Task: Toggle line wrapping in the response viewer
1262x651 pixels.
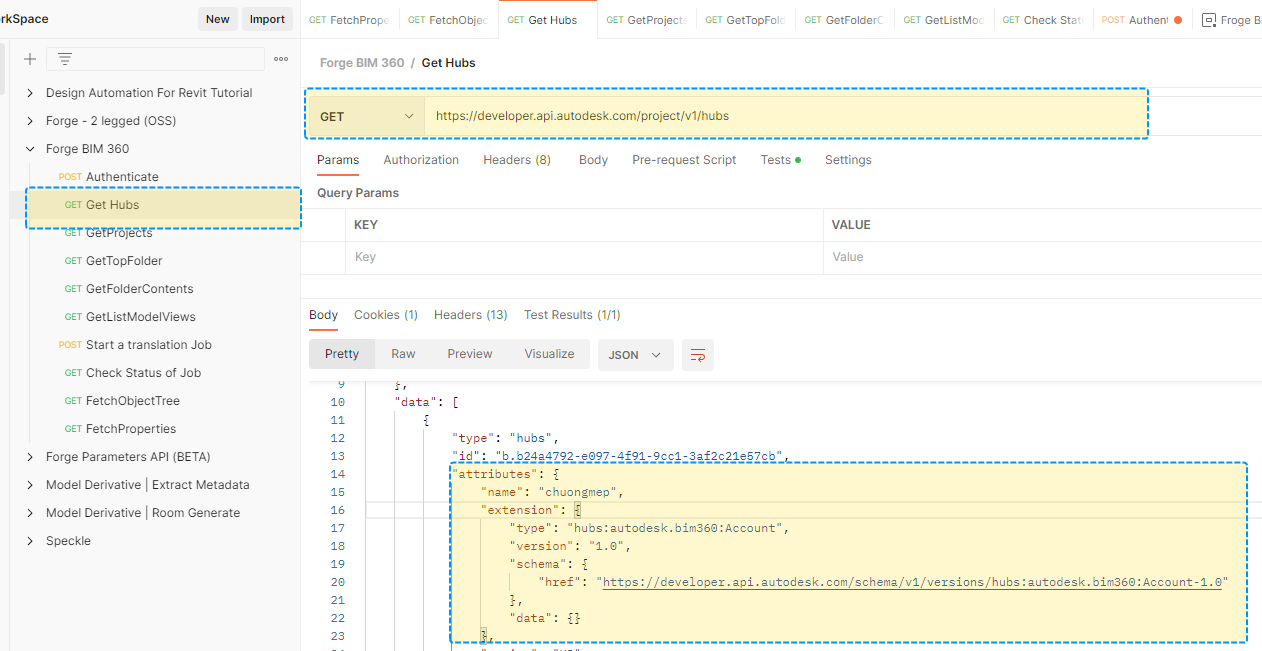Action: [x=697, y=354]
